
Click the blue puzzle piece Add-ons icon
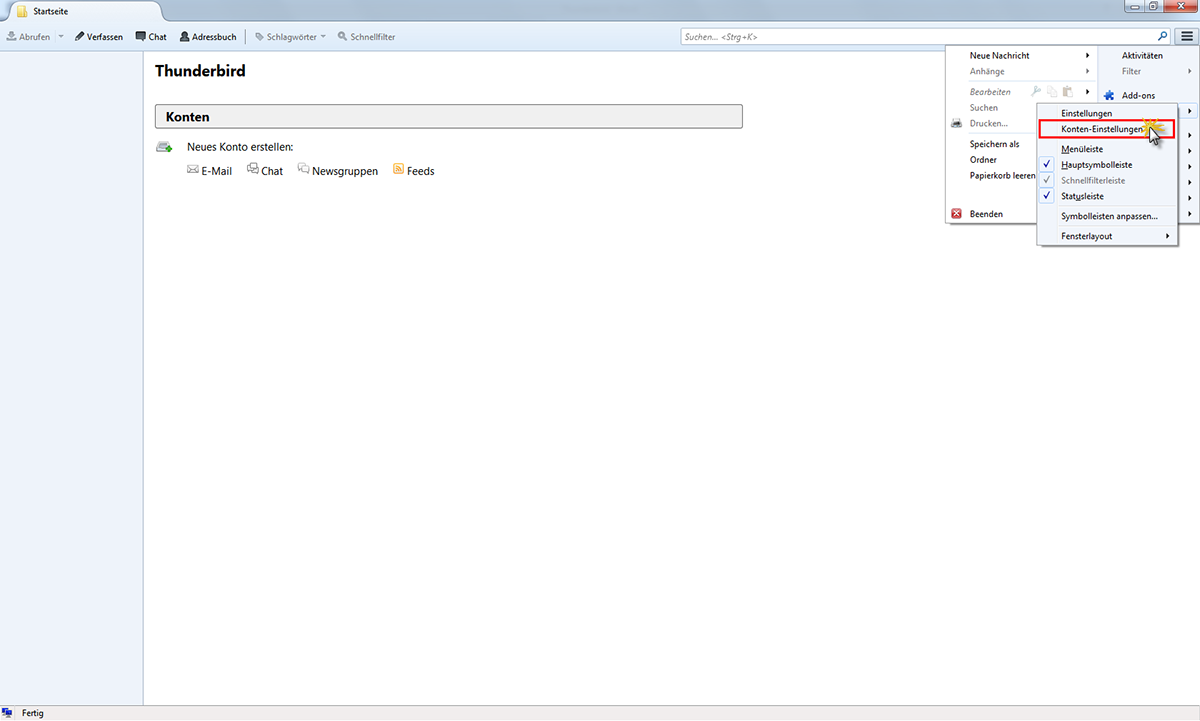[x=1109, y=96]
